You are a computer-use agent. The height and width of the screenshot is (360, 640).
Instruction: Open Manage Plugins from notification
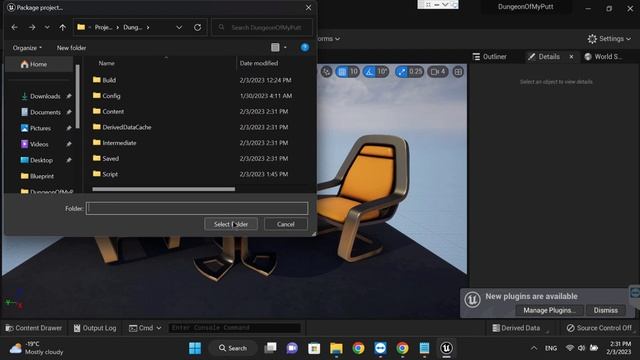tap(549, 310)
